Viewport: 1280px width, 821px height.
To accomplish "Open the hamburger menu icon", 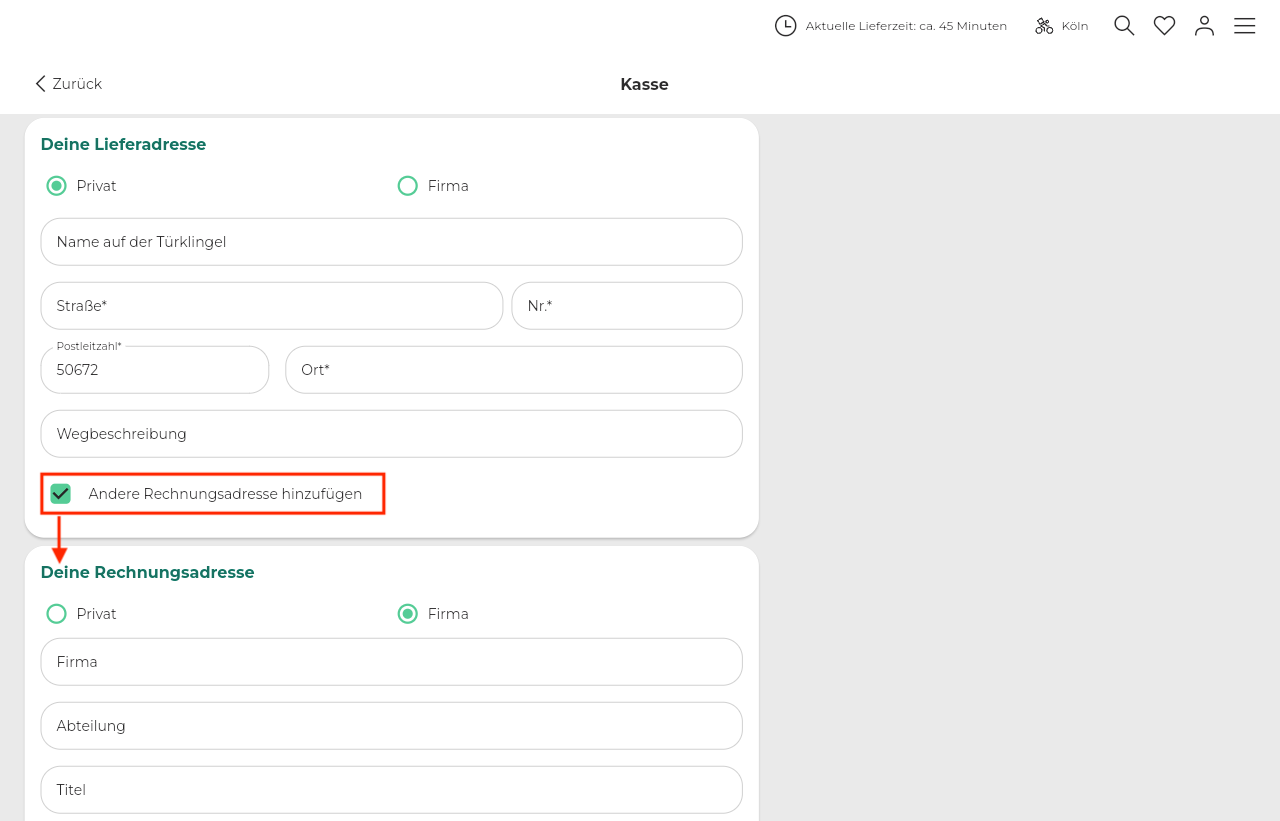I will click(x=1244, y=26).
